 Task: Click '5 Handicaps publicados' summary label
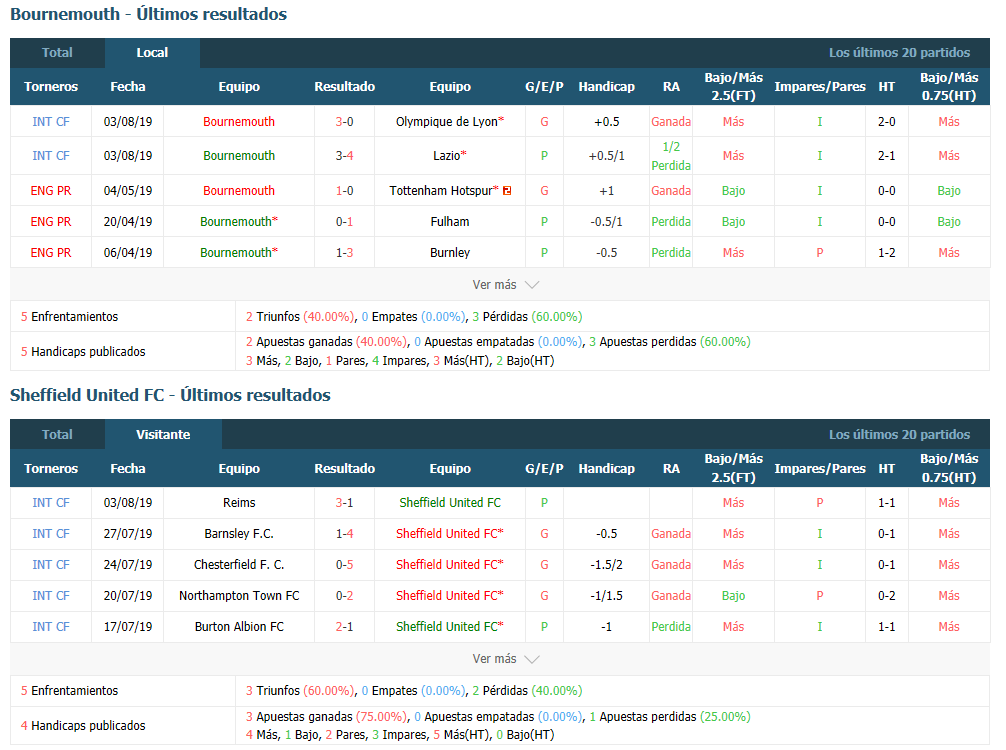83,352
